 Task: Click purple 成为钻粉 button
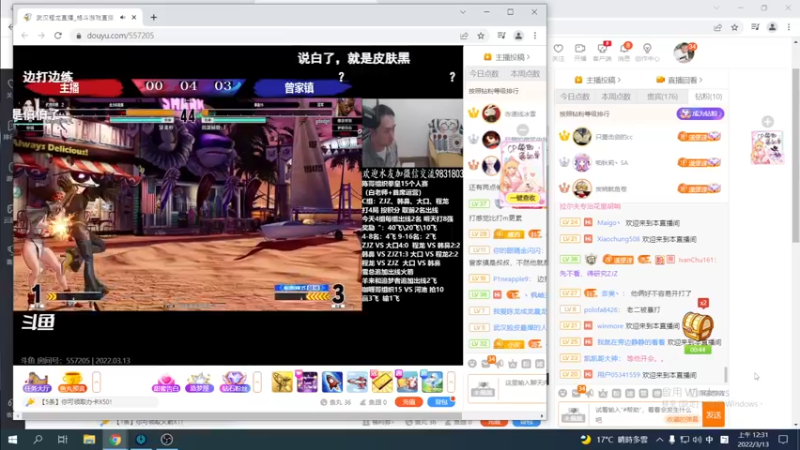point(700,114)
